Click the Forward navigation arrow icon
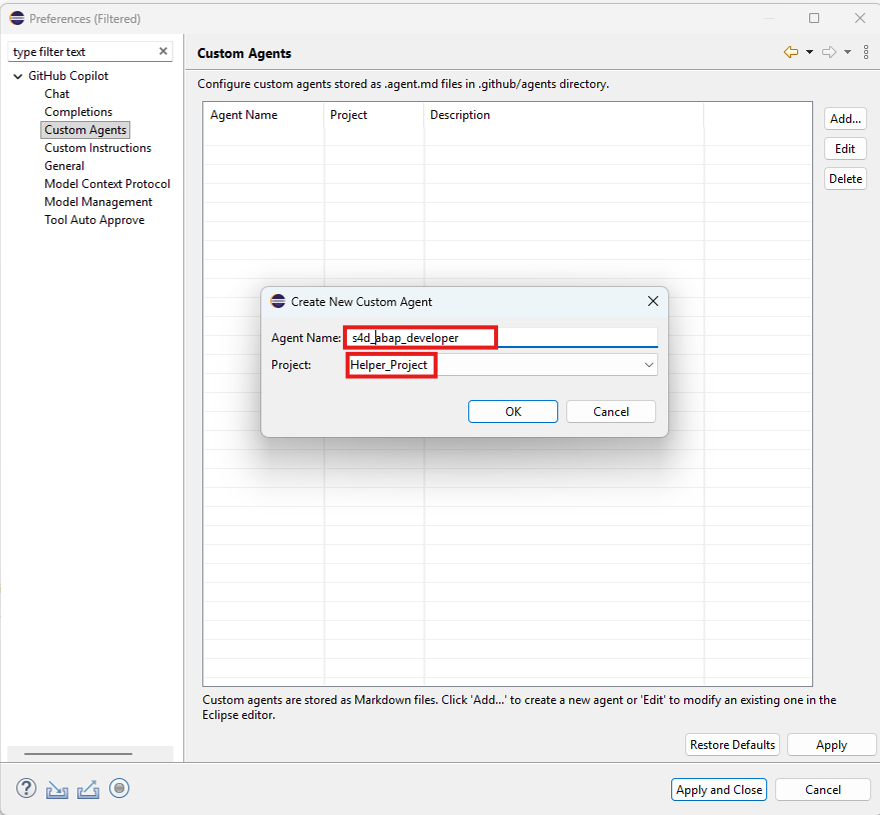Viewport: 880px width, 815px height. [x=829, y=52]
